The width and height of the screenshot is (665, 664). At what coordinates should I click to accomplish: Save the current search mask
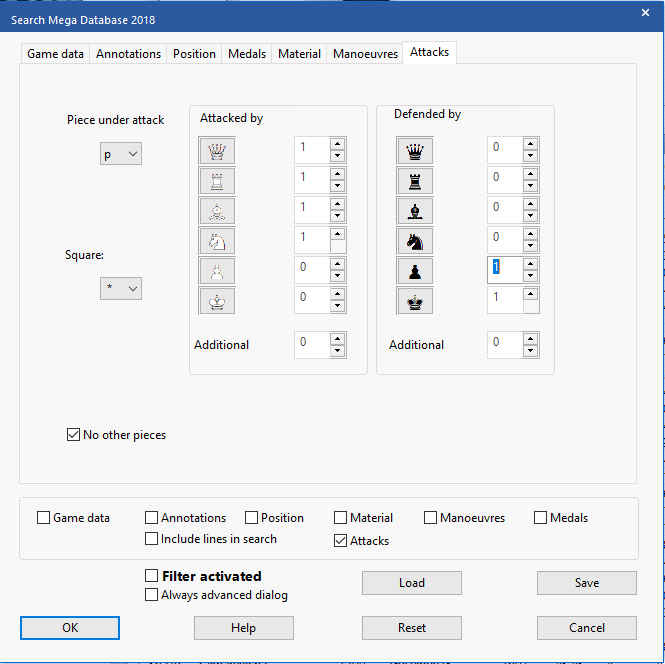click(587, 583)
